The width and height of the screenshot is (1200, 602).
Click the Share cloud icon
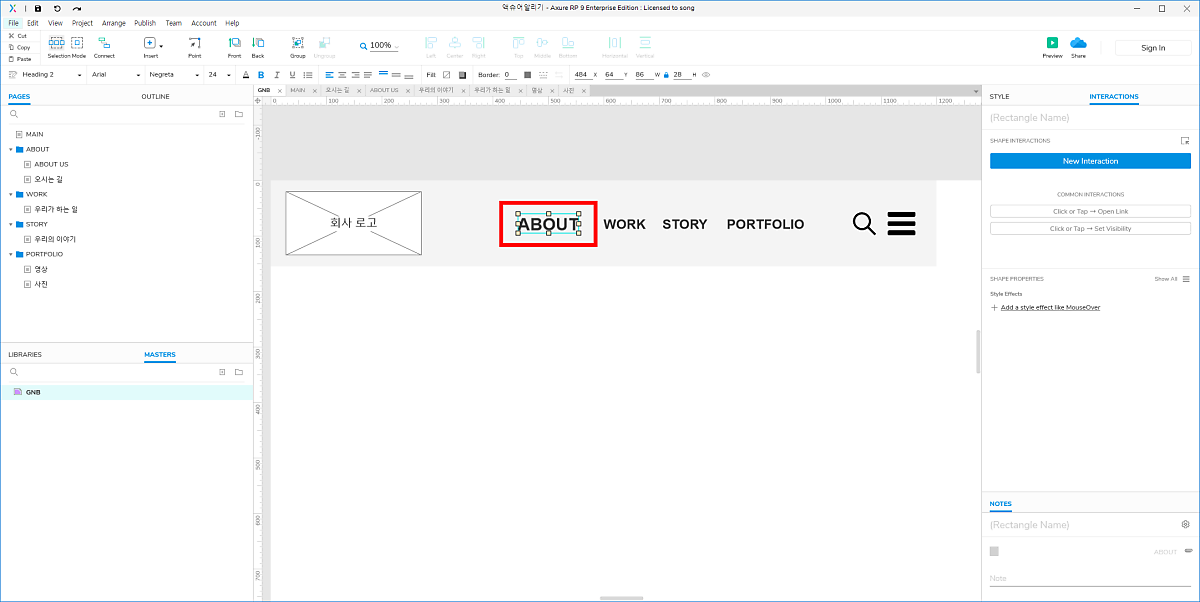(x=1078, y=43)
